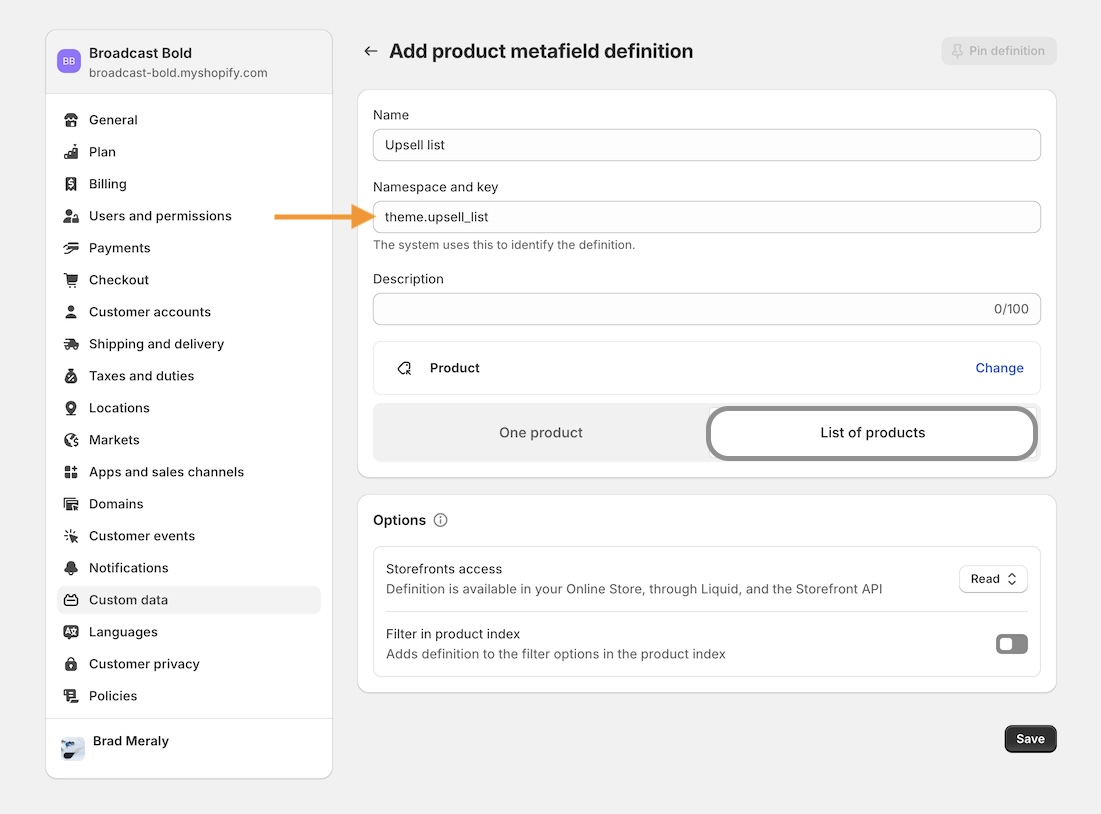Click the Customer privacy lock icon
This screenshot has height=814, width=1101.
tap(71, 664)
